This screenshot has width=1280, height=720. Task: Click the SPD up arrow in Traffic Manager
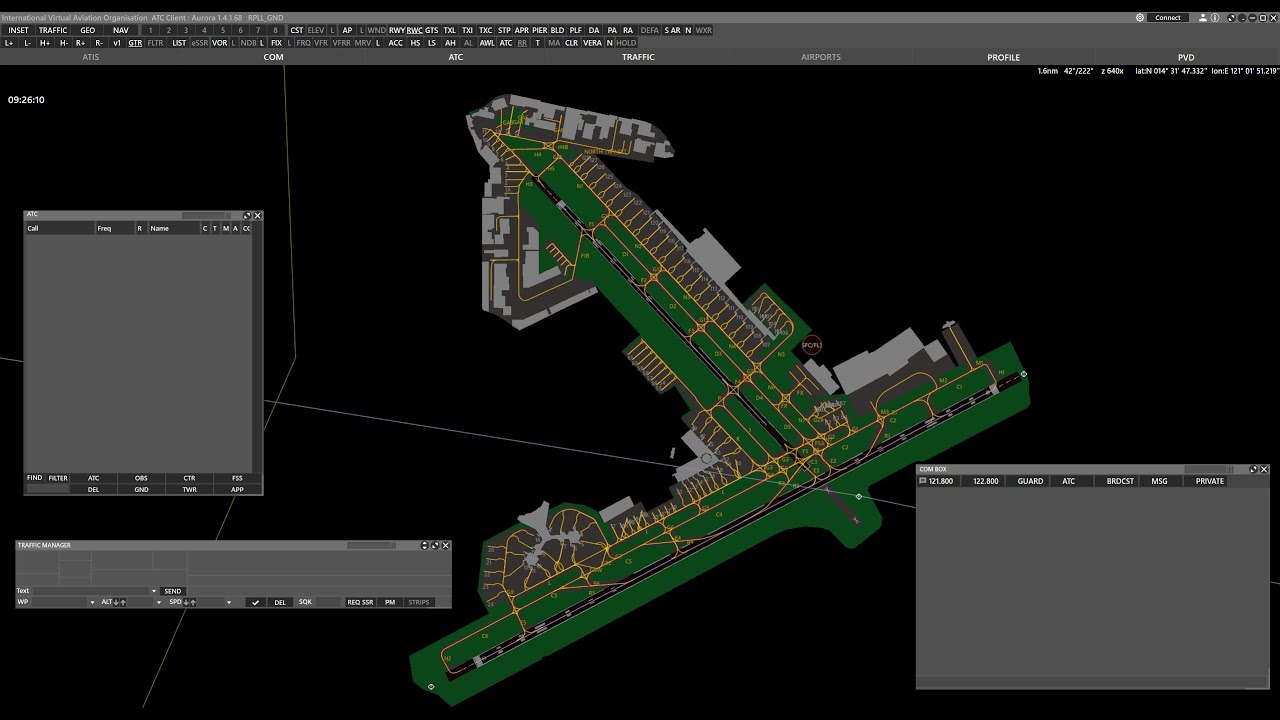pyautogui.click(x=193, y=603)
